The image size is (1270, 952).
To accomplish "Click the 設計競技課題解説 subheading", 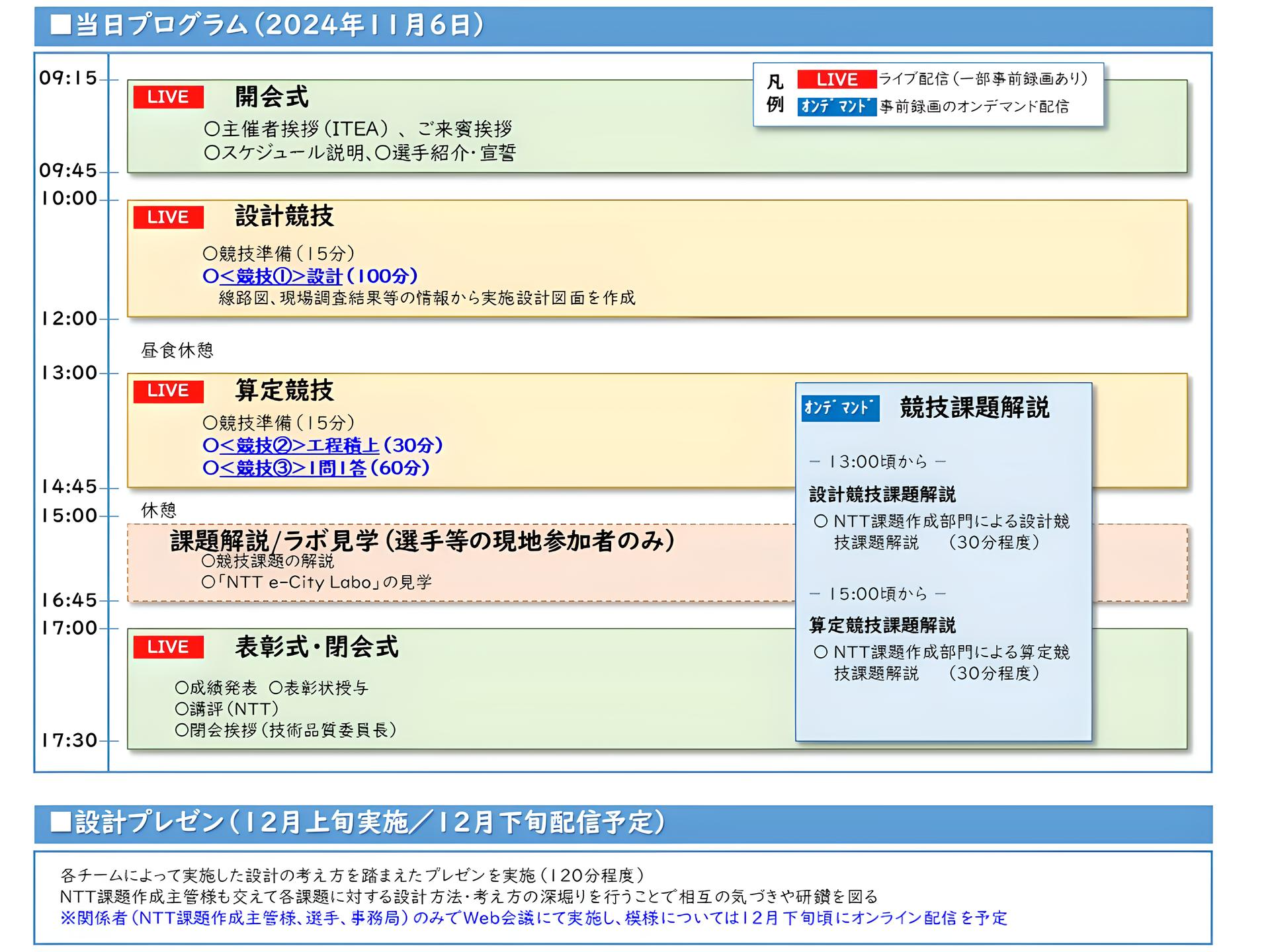I will 882,495.
